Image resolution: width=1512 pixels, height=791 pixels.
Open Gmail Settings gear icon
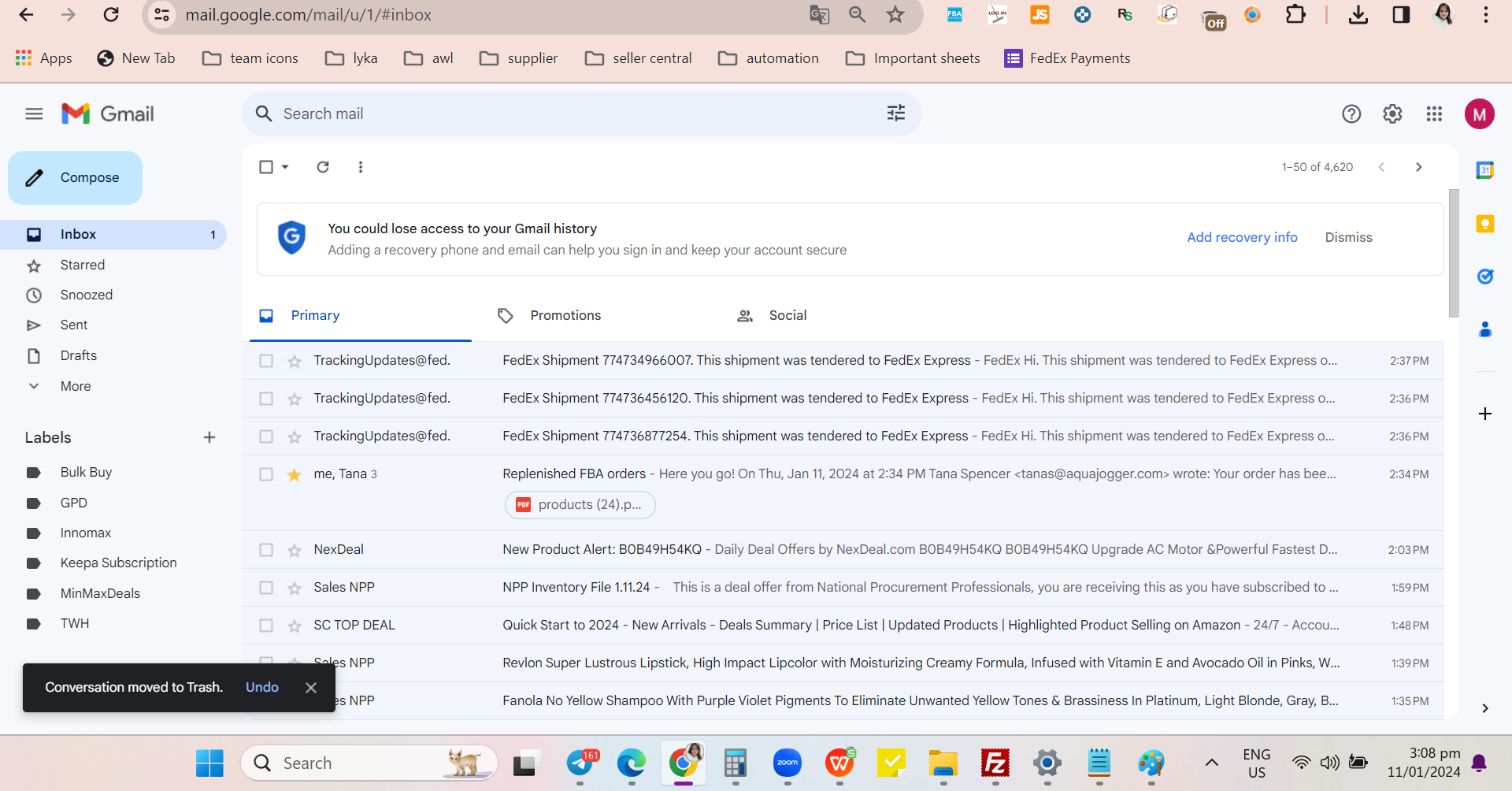point(1392,114)
